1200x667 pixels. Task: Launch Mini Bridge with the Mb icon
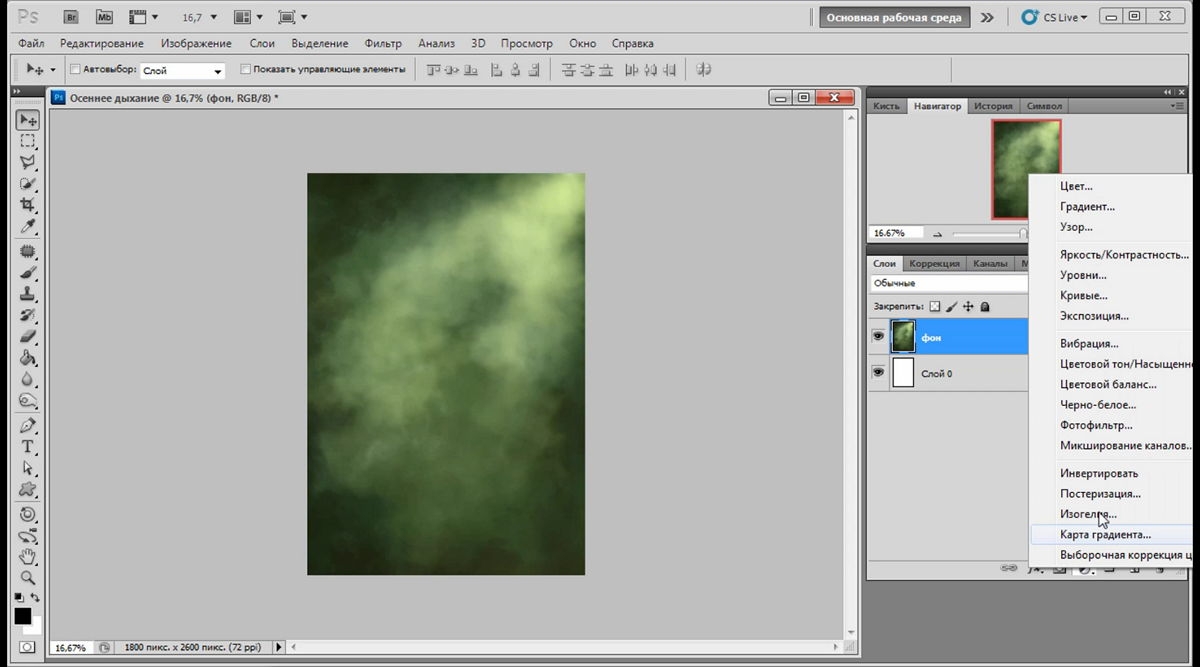pos(103,17)
